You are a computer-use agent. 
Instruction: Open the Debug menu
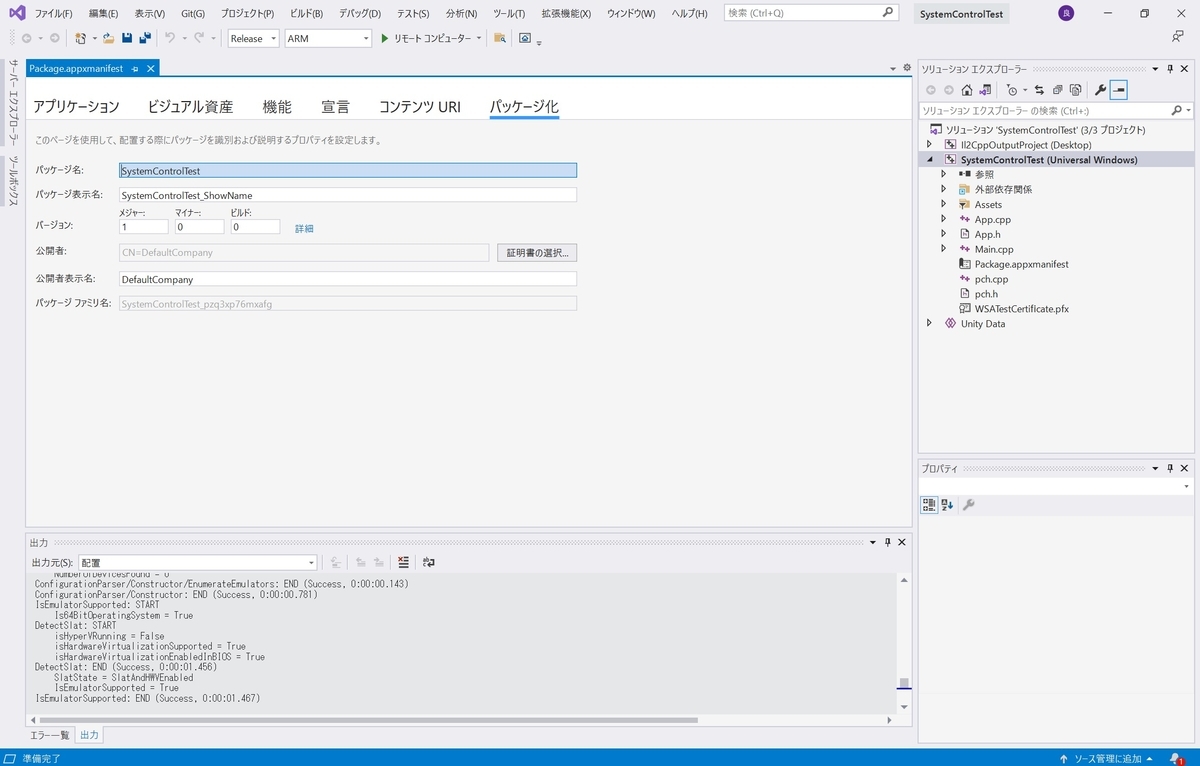pos(360,14)
